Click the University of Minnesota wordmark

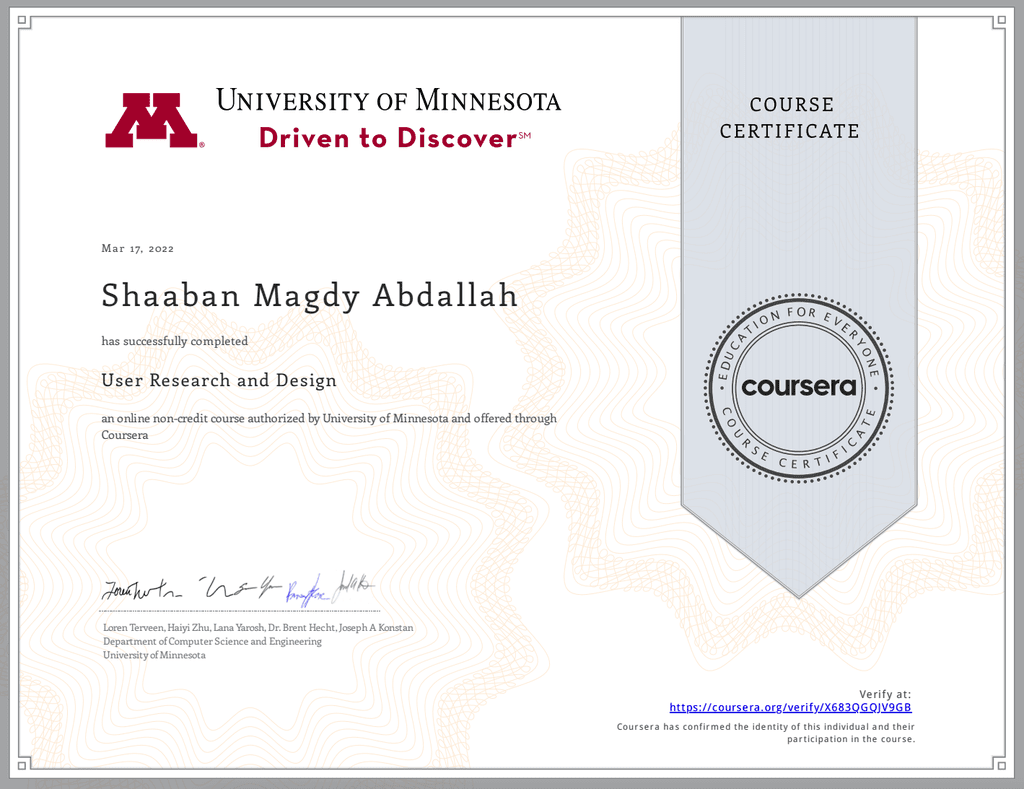coord(389,101)
